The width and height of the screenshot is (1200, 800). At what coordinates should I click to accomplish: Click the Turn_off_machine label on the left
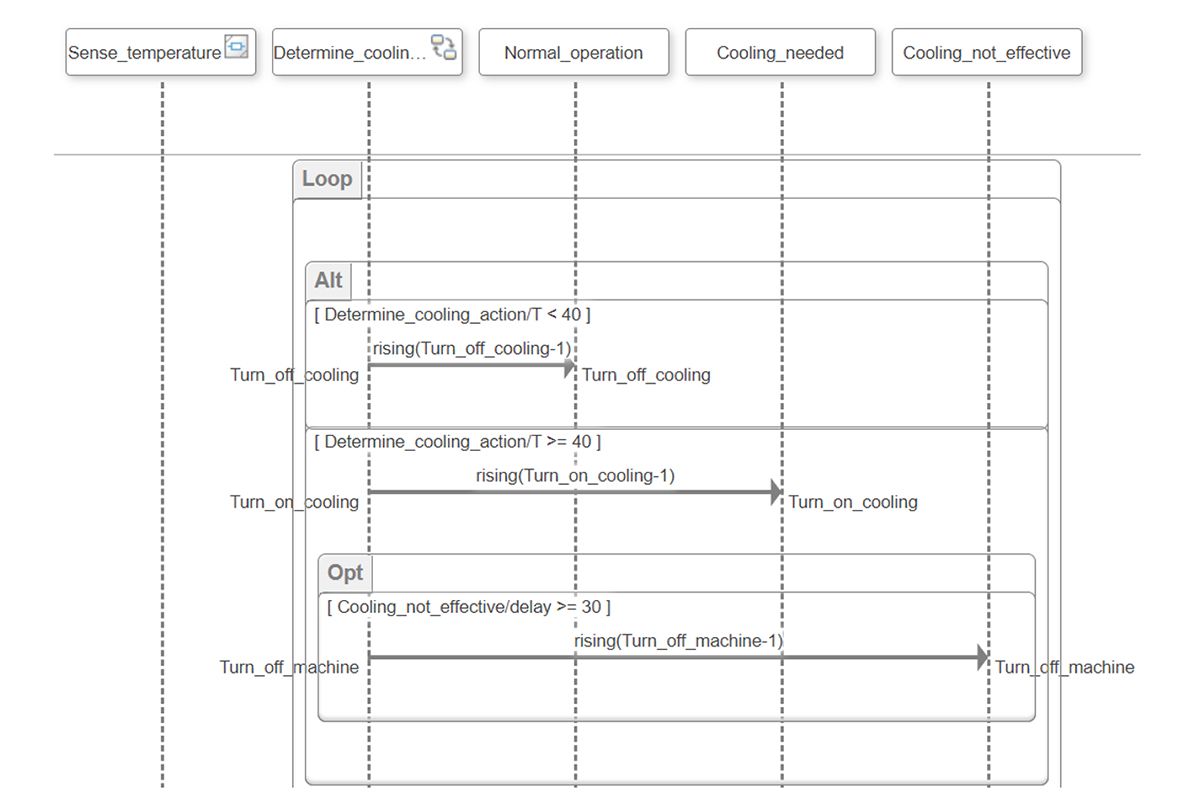pyautogui.click(x=291, y=667)
